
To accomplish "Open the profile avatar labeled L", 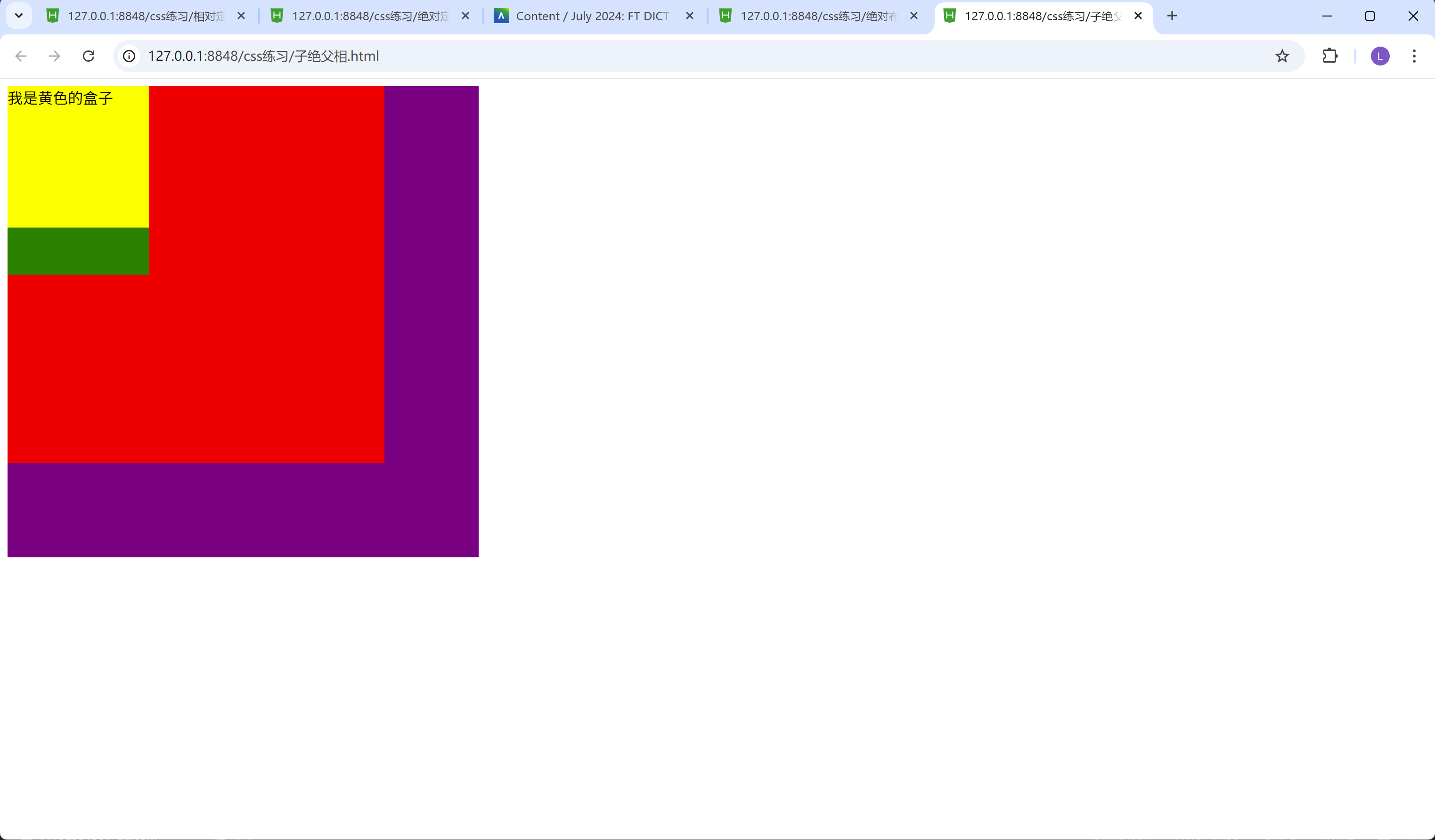I will click(1380, 56).
